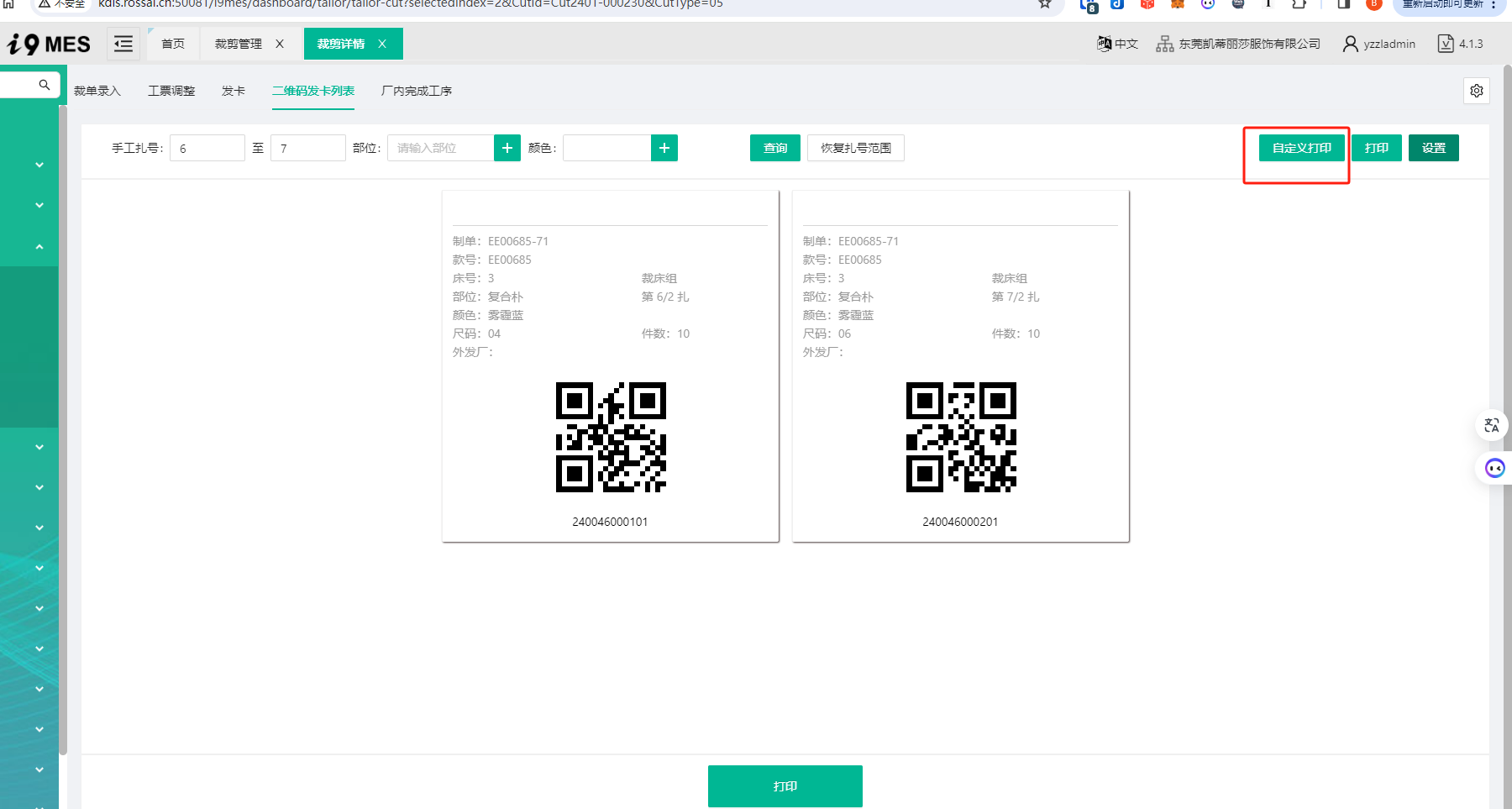Click the 中文 language switch icon
Viewport: 1512px width, 809px height.
tap(1105, 44)
